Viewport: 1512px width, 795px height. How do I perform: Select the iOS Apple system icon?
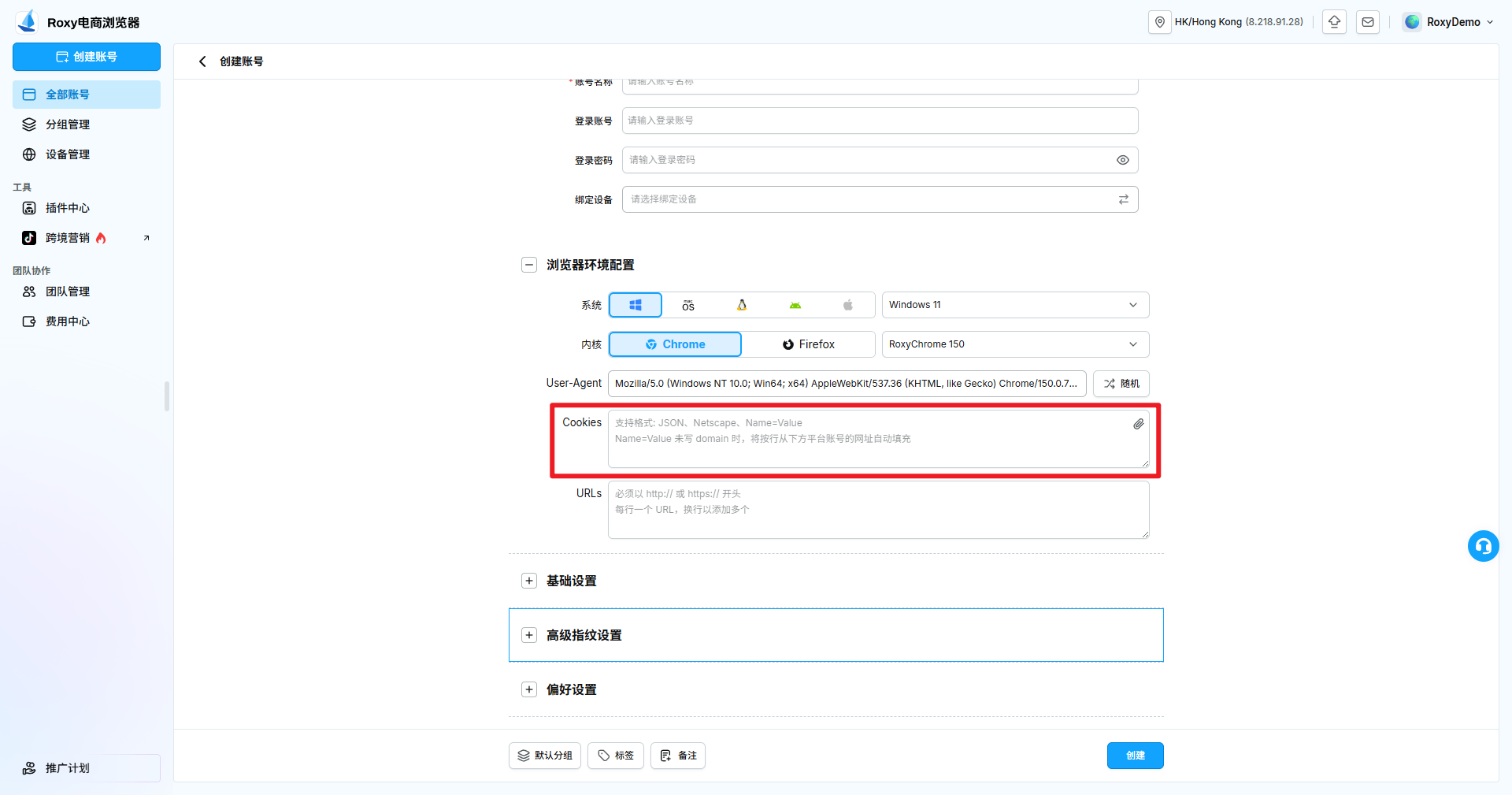click(848, 305)
